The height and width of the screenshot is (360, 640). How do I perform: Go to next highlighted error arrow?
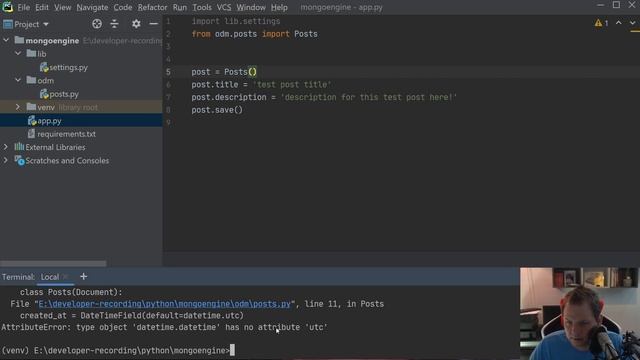[x=632, y=23]
